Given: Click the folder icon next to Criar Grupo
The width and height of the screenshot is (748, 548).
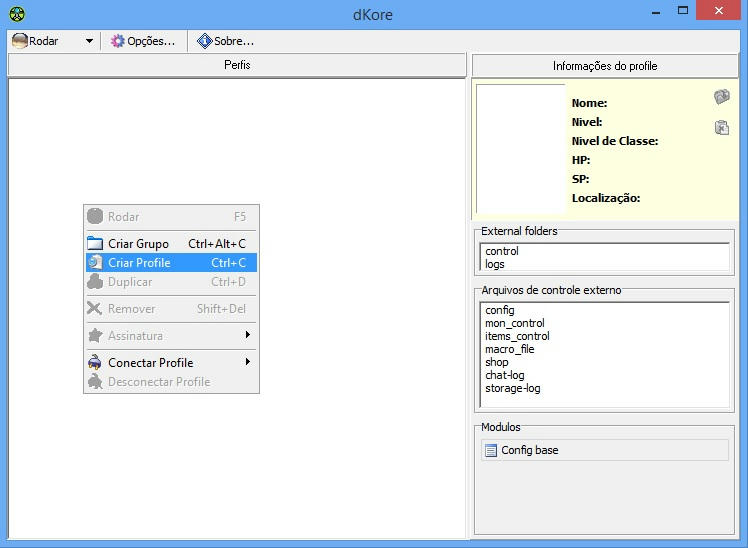Looking at the screenshot, I should 95,243.
